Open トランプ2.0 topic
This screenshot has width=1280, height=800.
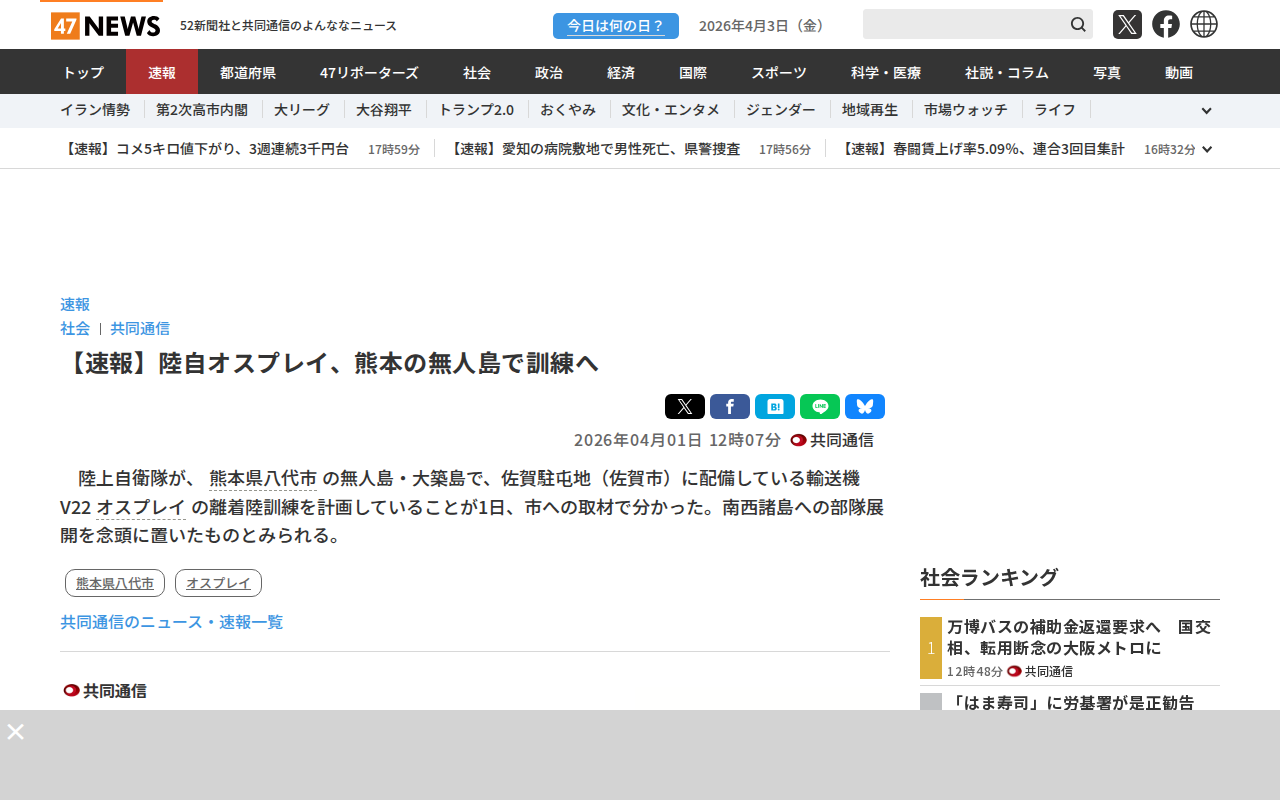(476, 110)
